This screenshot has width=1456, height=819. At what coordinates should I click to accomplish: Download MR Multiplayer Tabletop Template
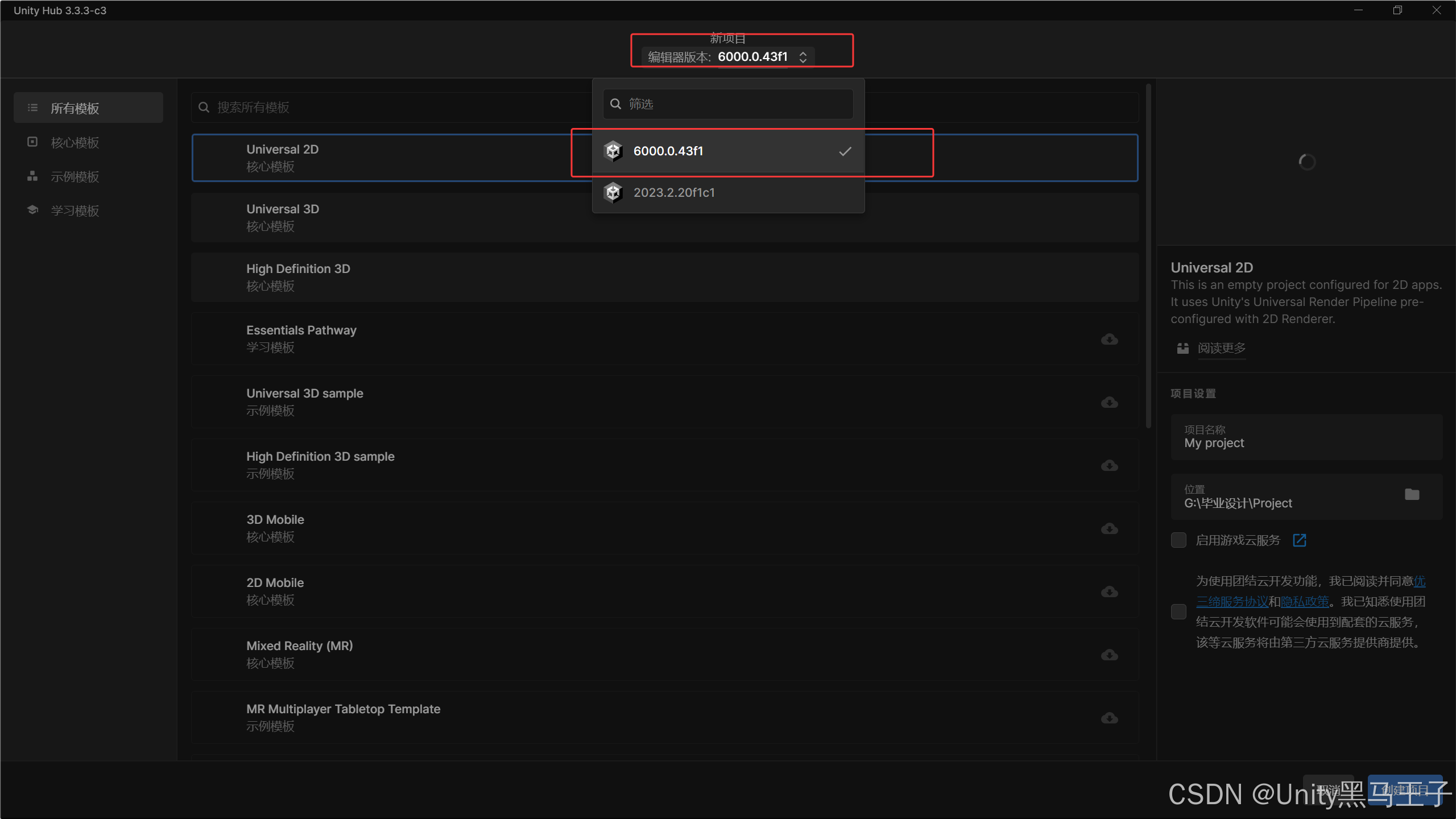tap(1109, 718)
